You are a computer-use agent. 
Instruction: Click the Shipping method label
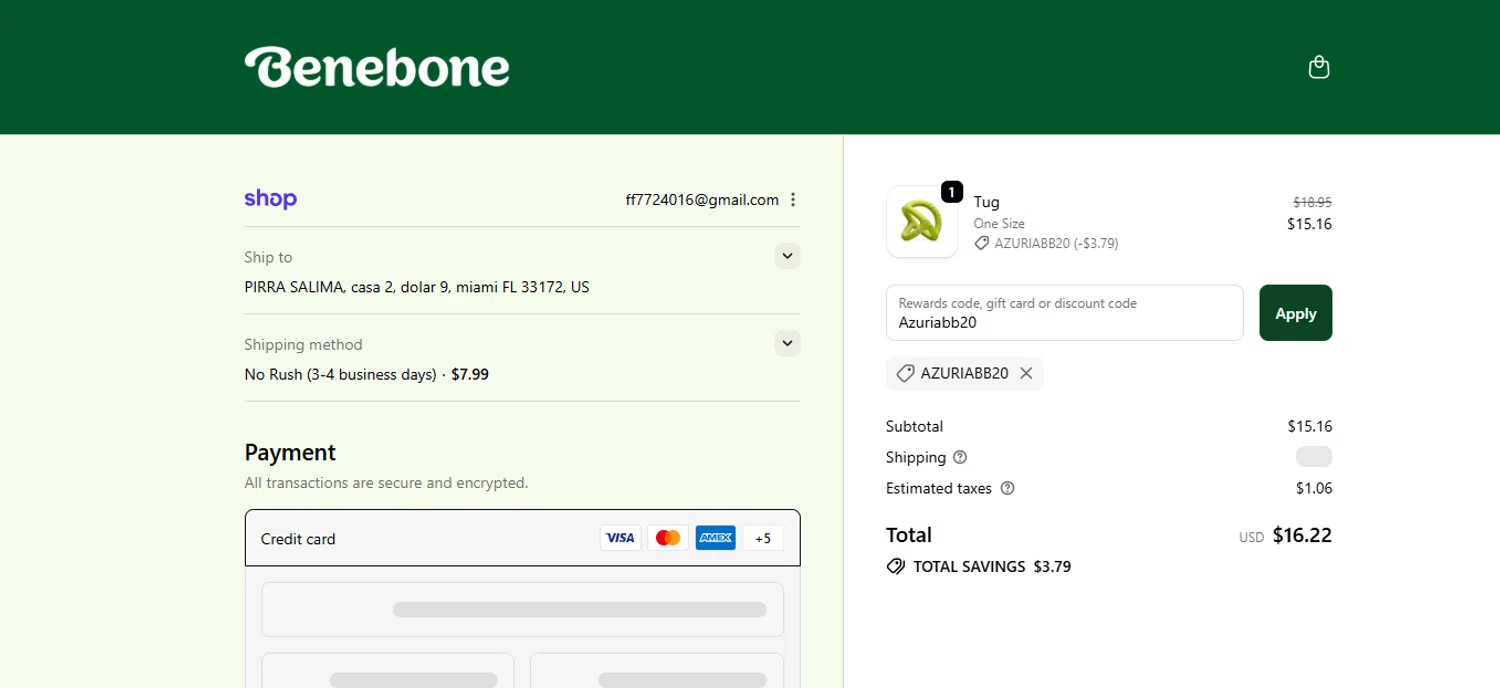303,344
